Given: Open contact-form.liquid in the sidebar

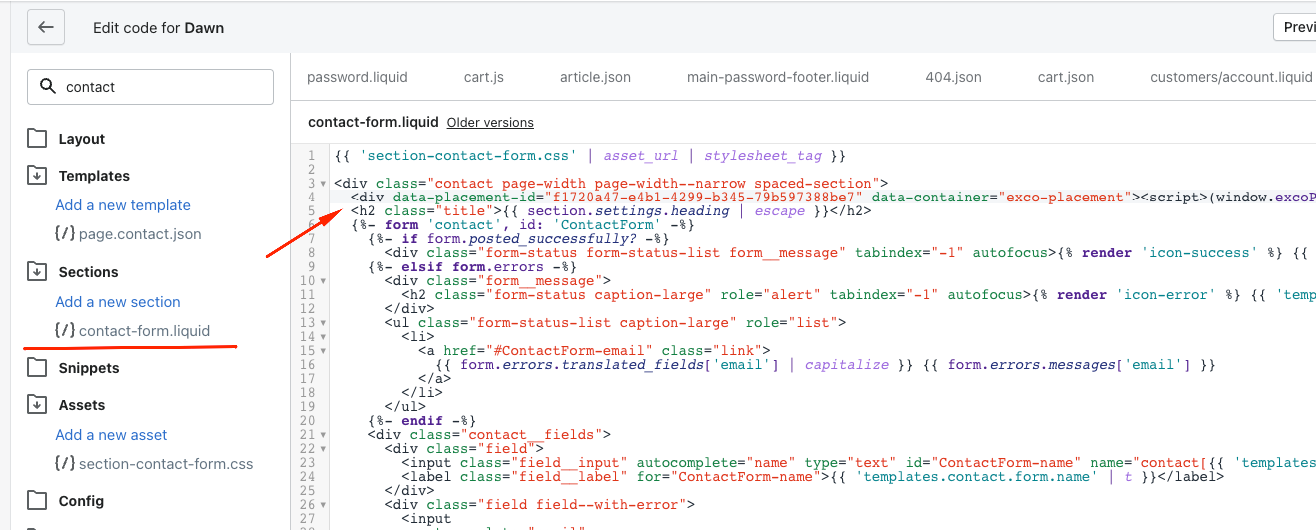Looking at the screenshot, I should coord(145,331).
